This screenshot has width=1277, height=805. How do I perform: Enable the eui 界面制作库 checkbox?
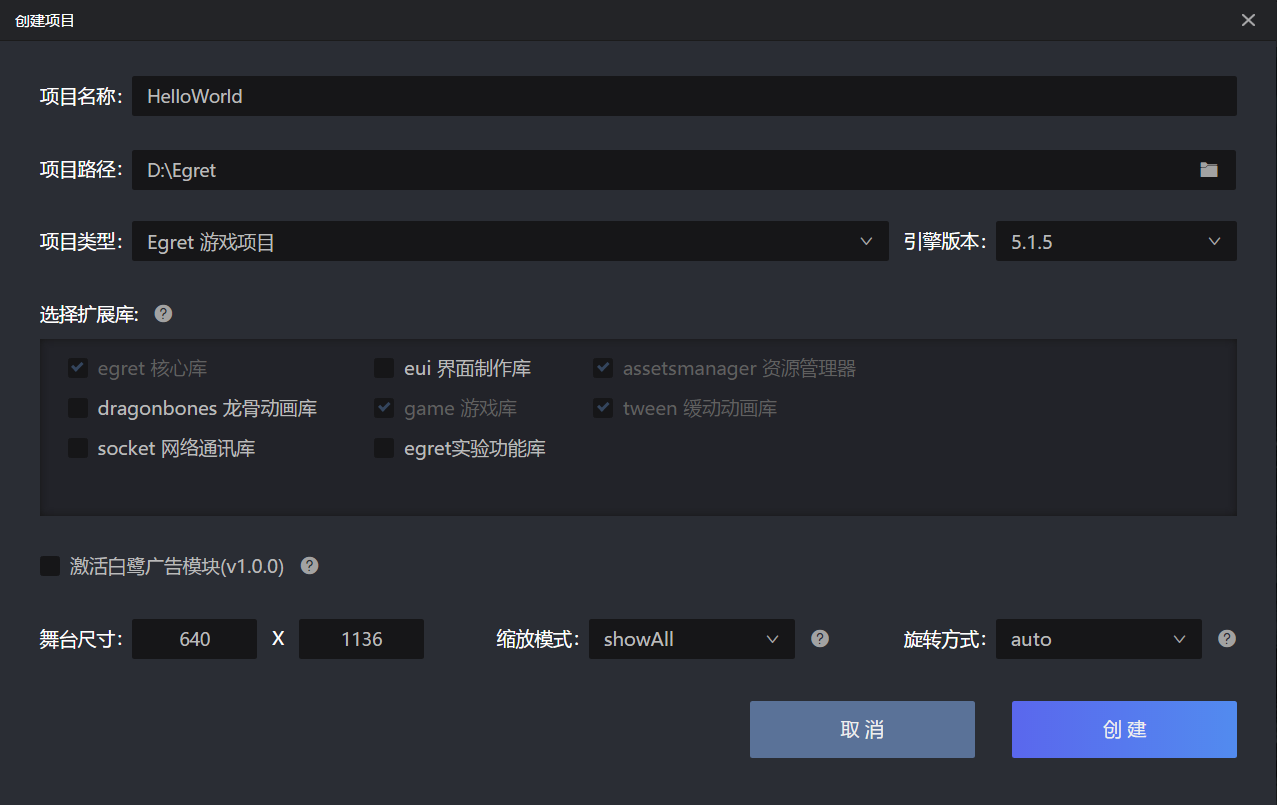(x=384, y=369)
